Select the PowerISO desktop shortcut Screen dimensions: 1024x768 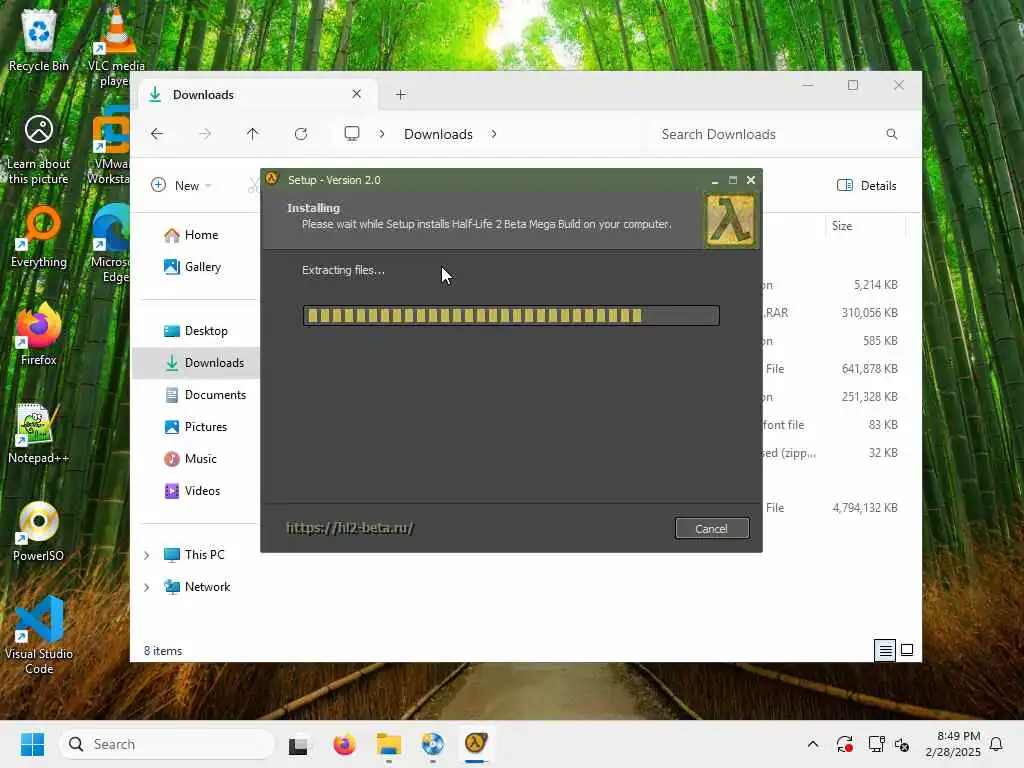[x=39, y=532]
